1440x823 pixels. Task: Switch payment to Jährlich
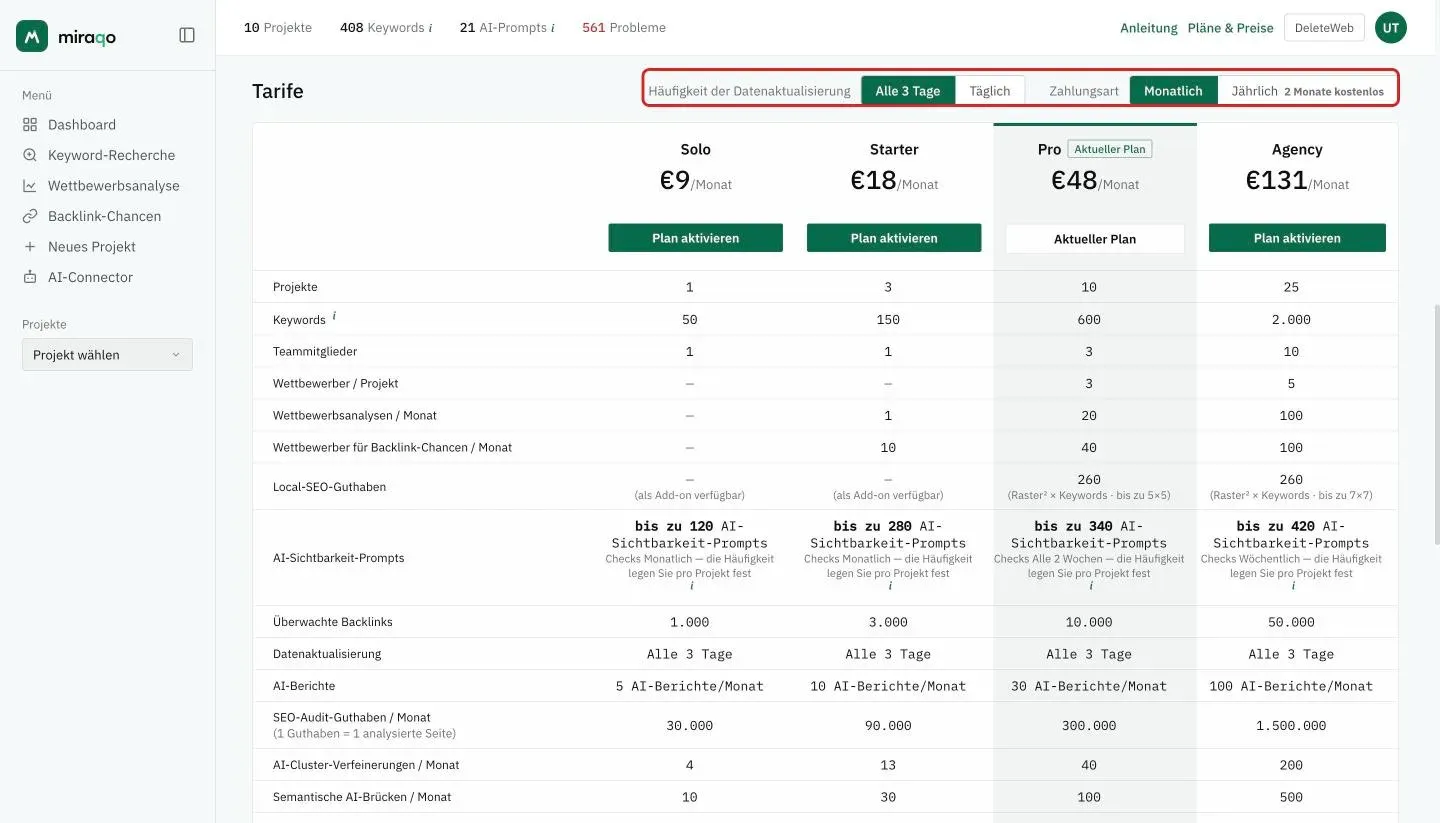1307,91
